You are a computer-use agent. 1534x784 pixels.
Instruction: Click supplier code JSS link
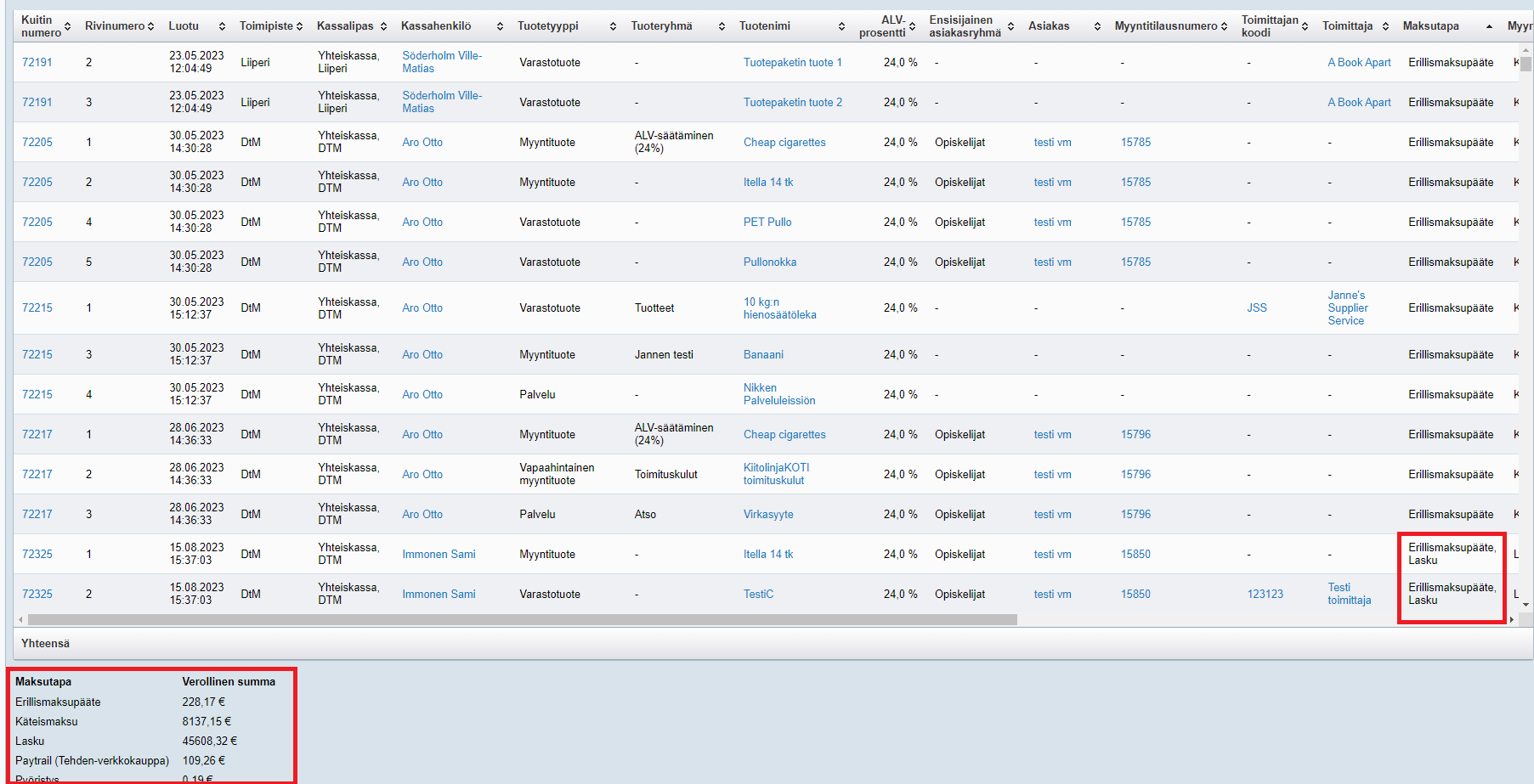coord(1256,307)
